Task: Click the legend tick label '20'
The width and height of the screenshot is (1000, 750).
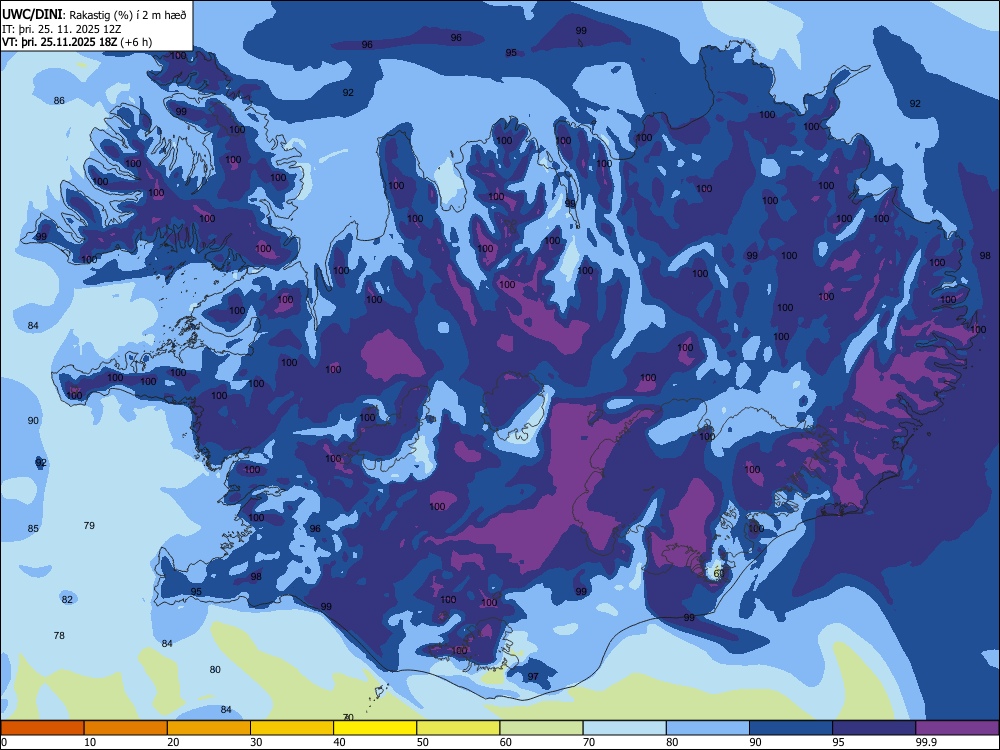Action: tap(173, 742)
